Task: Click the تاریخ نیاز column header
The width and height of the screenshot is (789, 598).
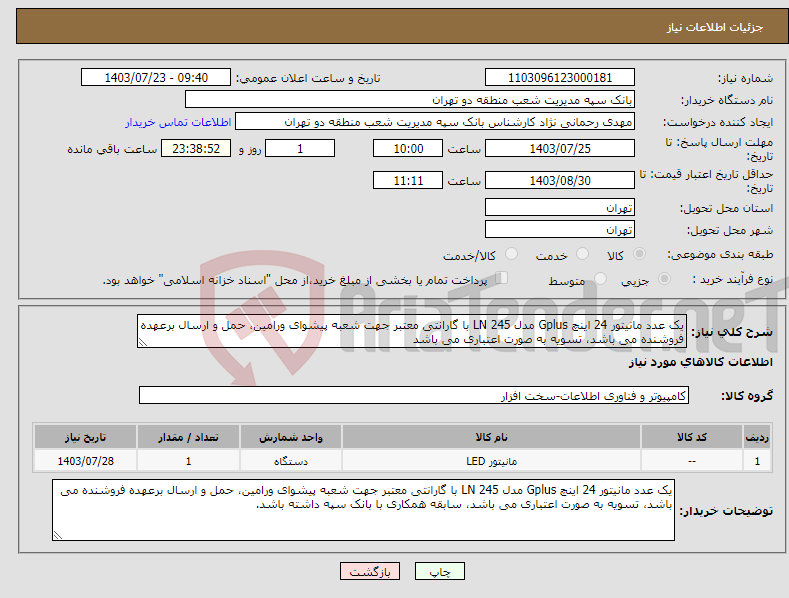Action: click(x=86, y=437)
